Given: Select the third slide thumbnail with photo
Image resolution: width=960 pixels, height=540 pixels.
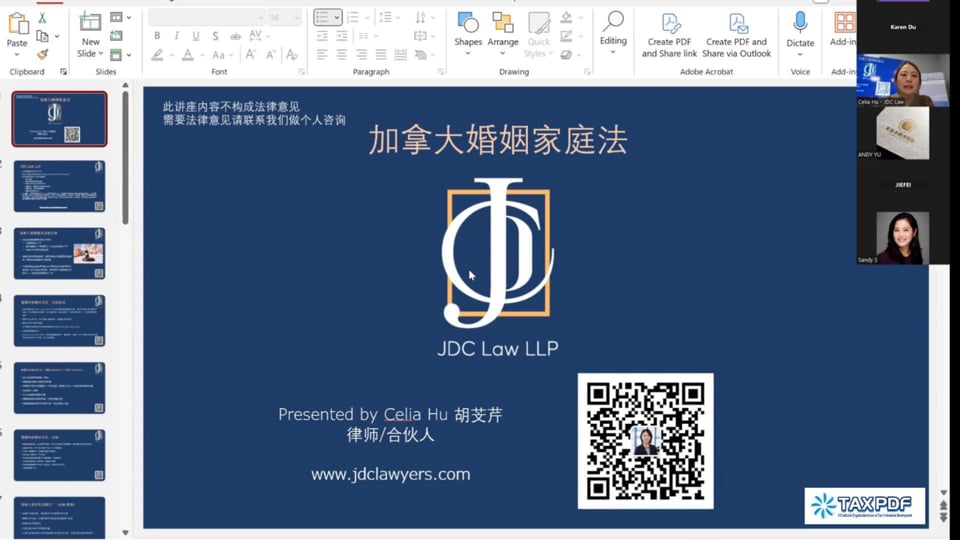Looking at the screenshot, I should pyautogui.click(x=59, y=253).
